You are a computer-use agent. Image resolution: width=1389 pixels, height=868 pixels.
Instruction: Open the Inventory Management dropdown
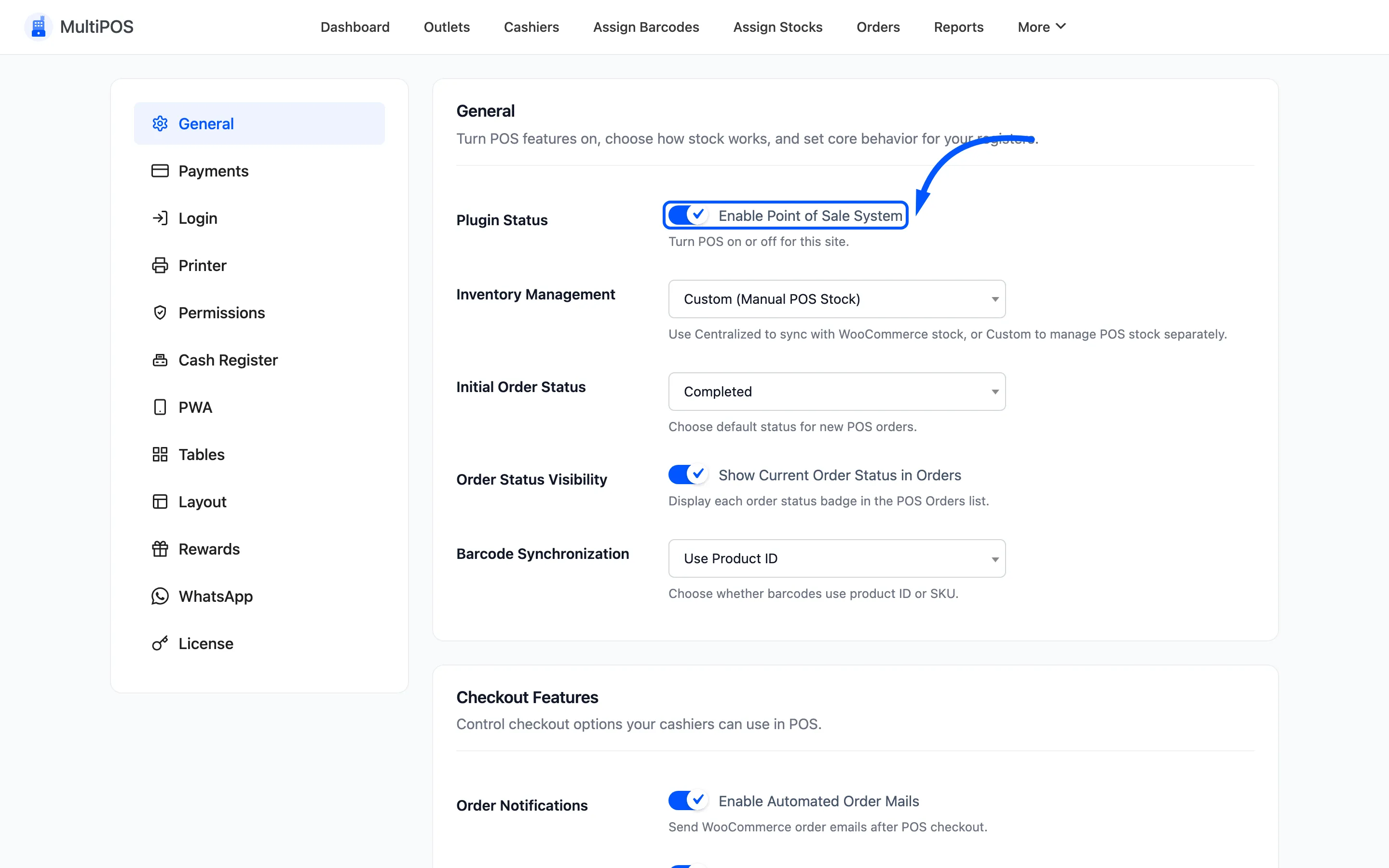pyautogui.click(x=837, y=298)
